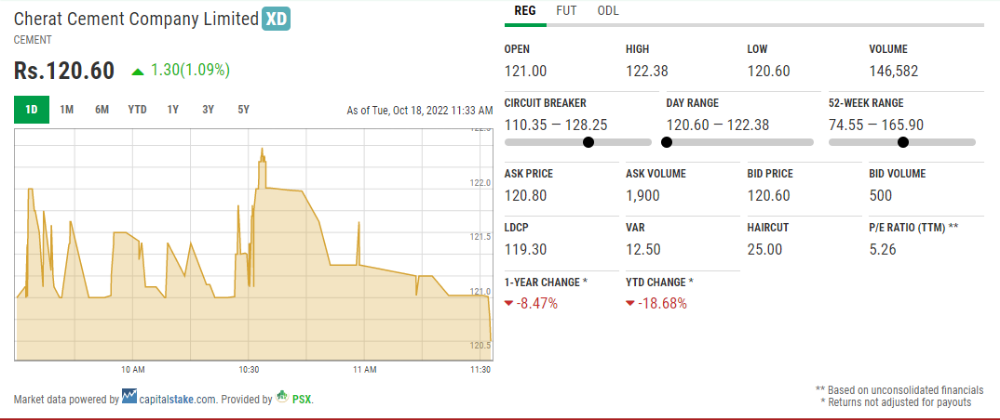Select the 3Y chart range
The image size is (1000, 420).
[x=208, y=110]
